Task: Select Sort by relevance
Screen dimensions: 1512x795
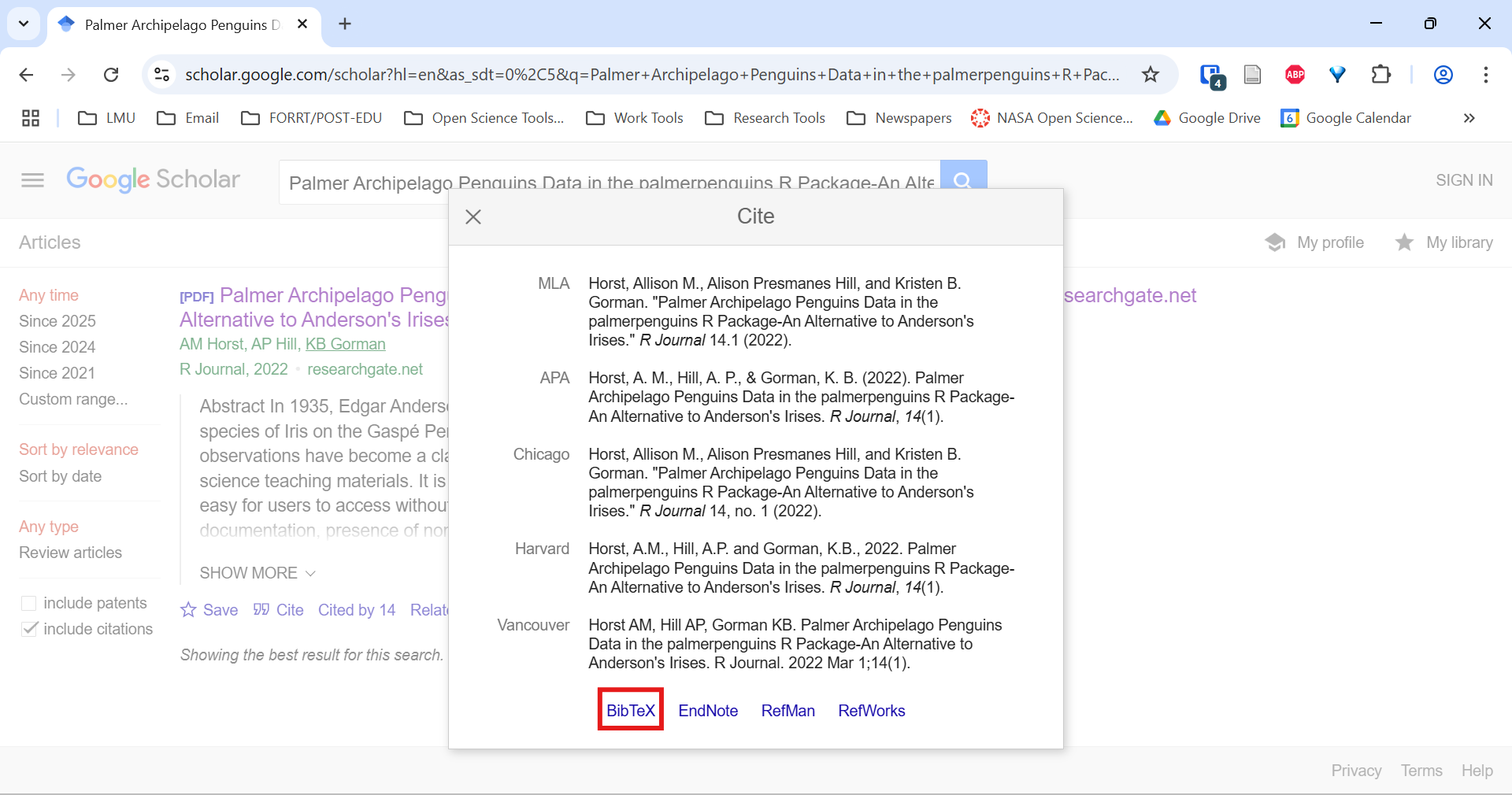Action: point(79,449)
